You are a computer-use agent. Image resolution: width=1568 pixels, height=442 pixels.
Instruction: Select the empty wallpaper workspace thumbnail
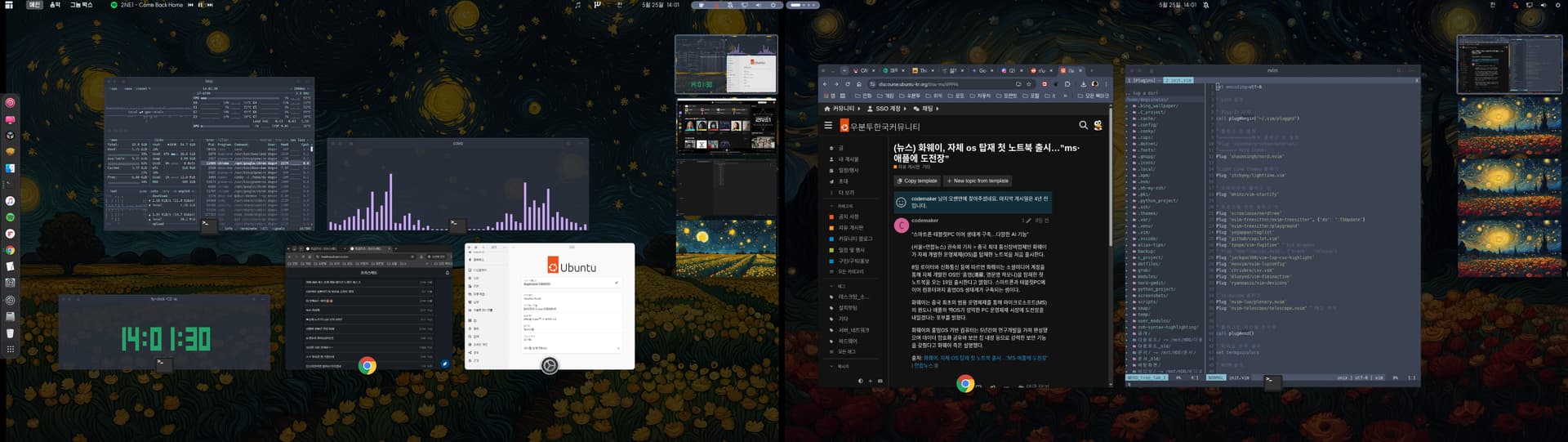(726, 248)
